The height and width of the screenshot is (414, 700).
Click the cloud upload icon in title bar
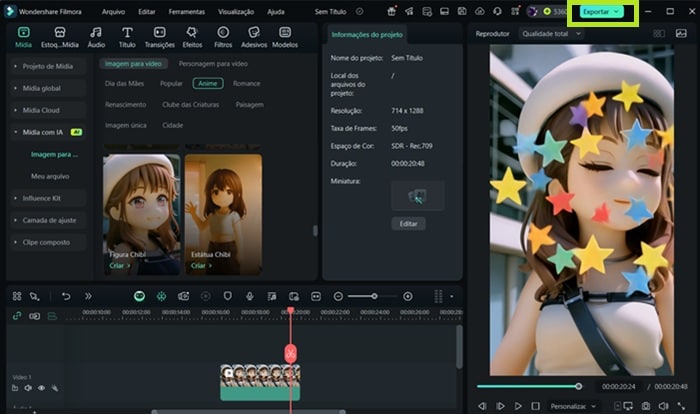[x=479, y=12]
